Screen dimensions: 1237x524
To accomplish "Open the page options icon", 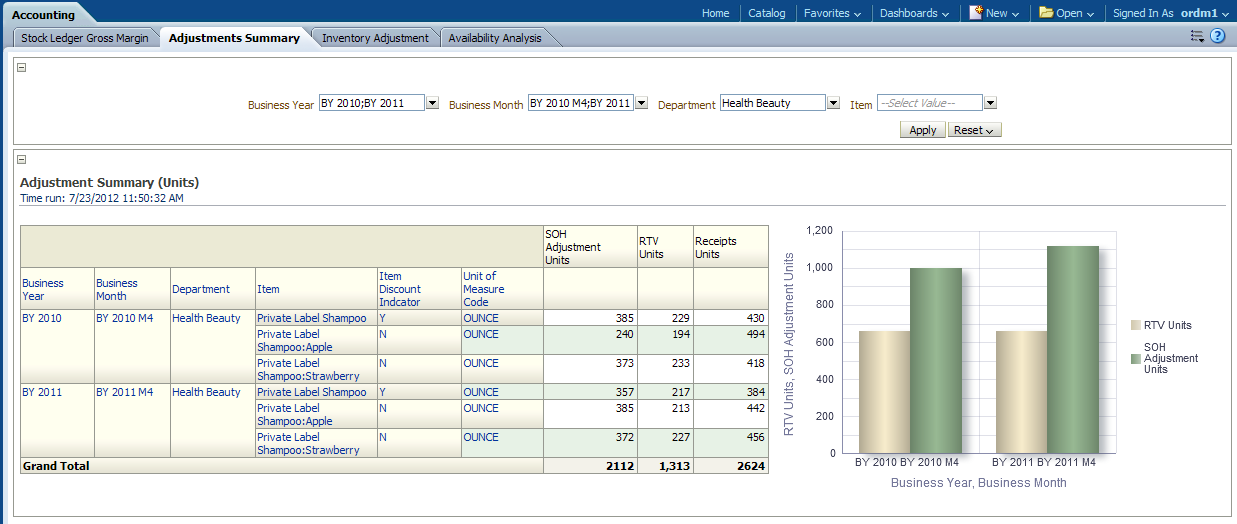I will (1197, 36).
